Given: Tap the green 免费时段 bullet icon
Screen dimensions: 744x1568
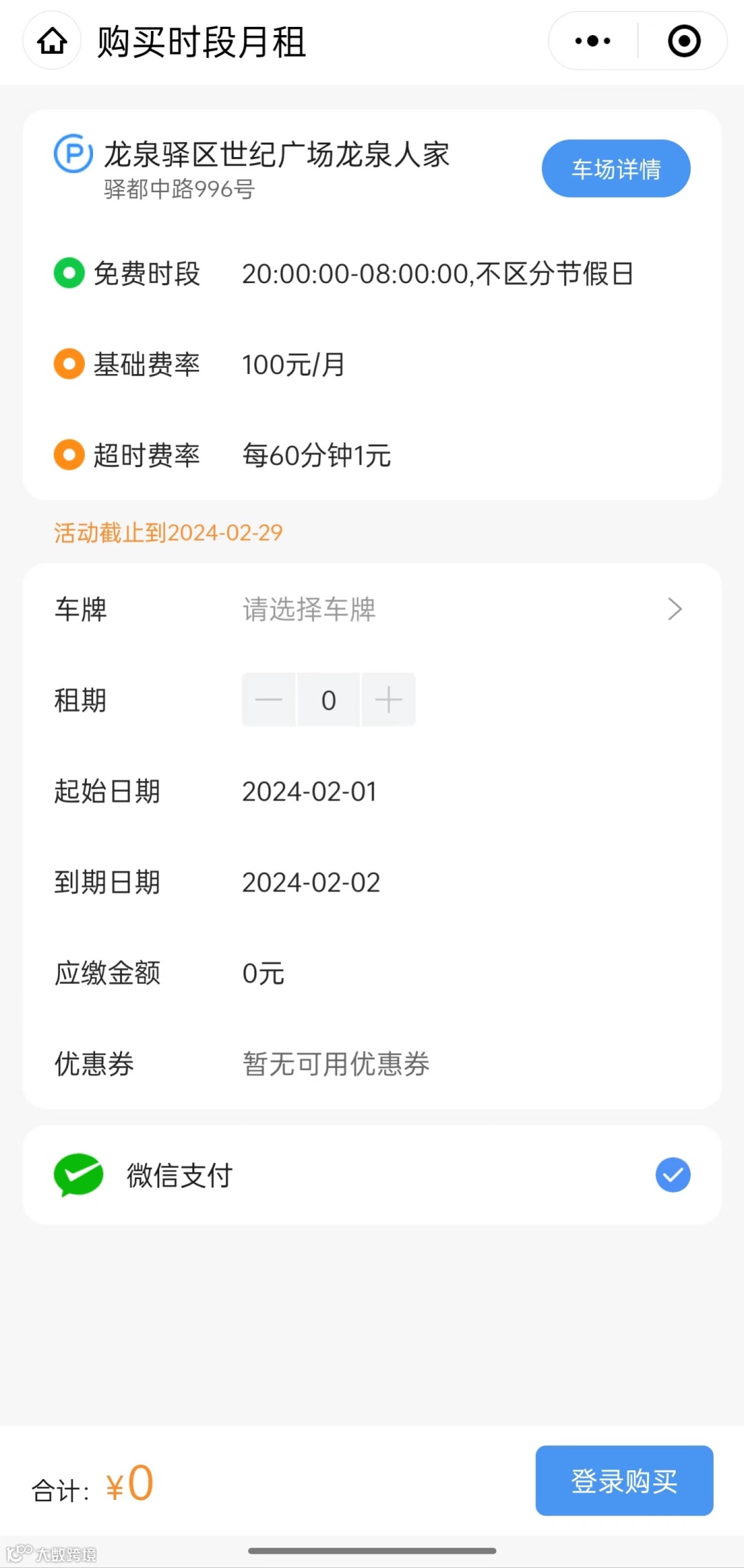Looking at the screenshot, I should point(69,273).
